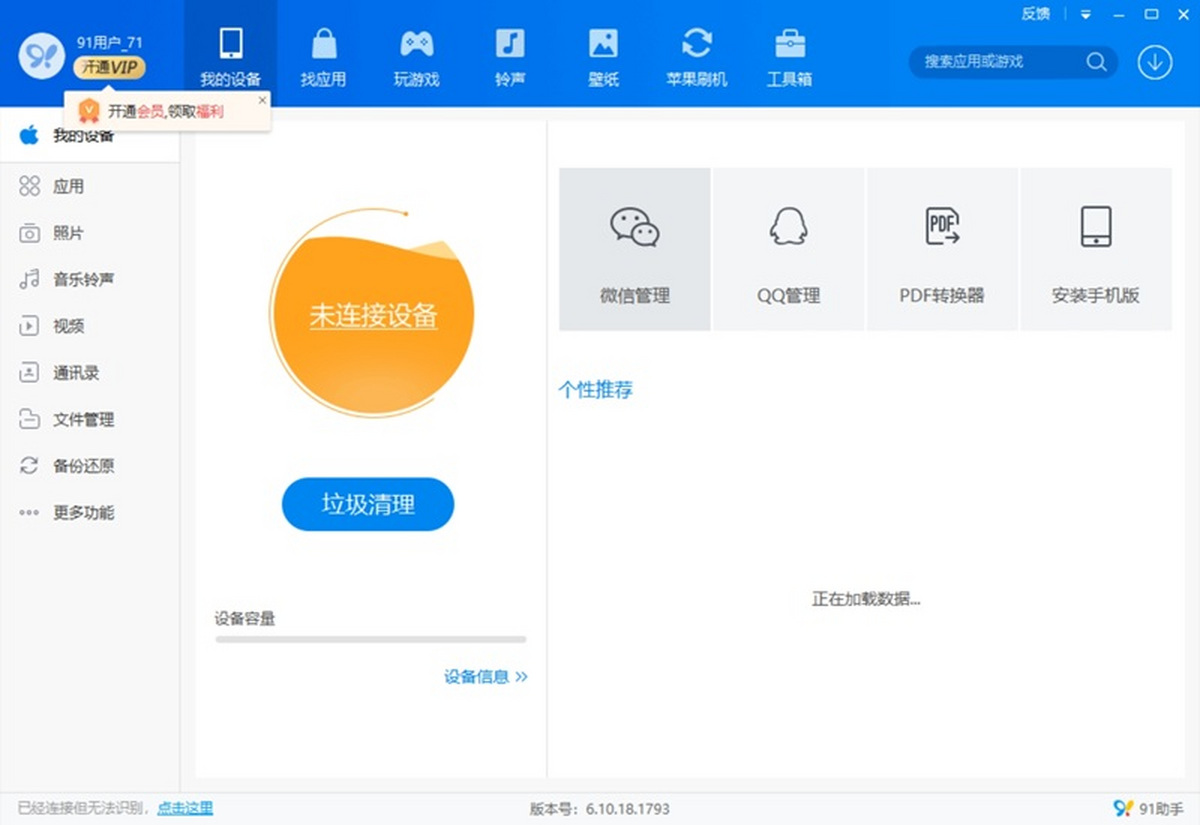Open the title bar dropdown menu arrow
Image resolution: width=1200 pixels, height=825 pixels.
[1085, 14]
